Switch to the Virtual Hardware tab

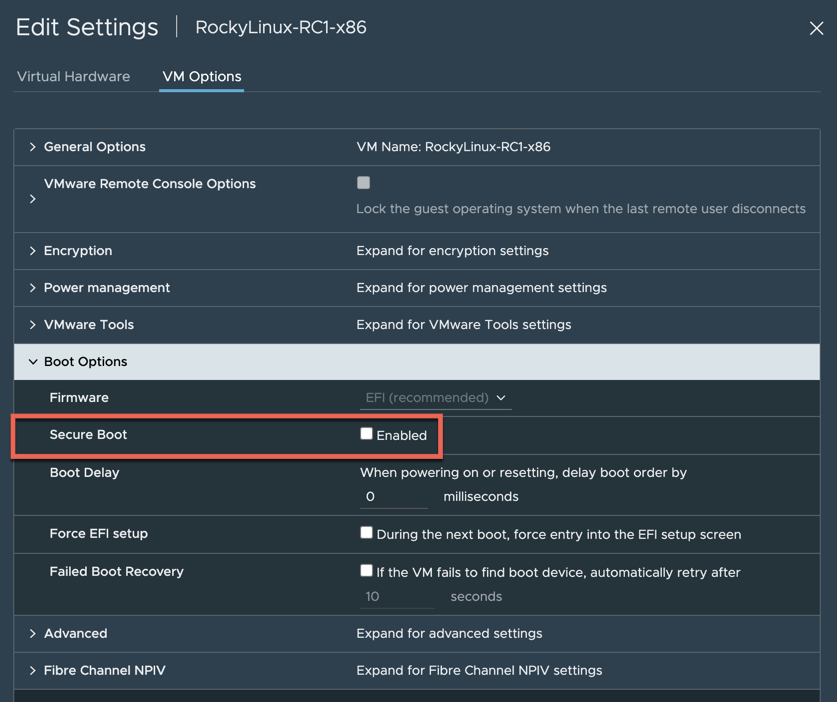73,76
